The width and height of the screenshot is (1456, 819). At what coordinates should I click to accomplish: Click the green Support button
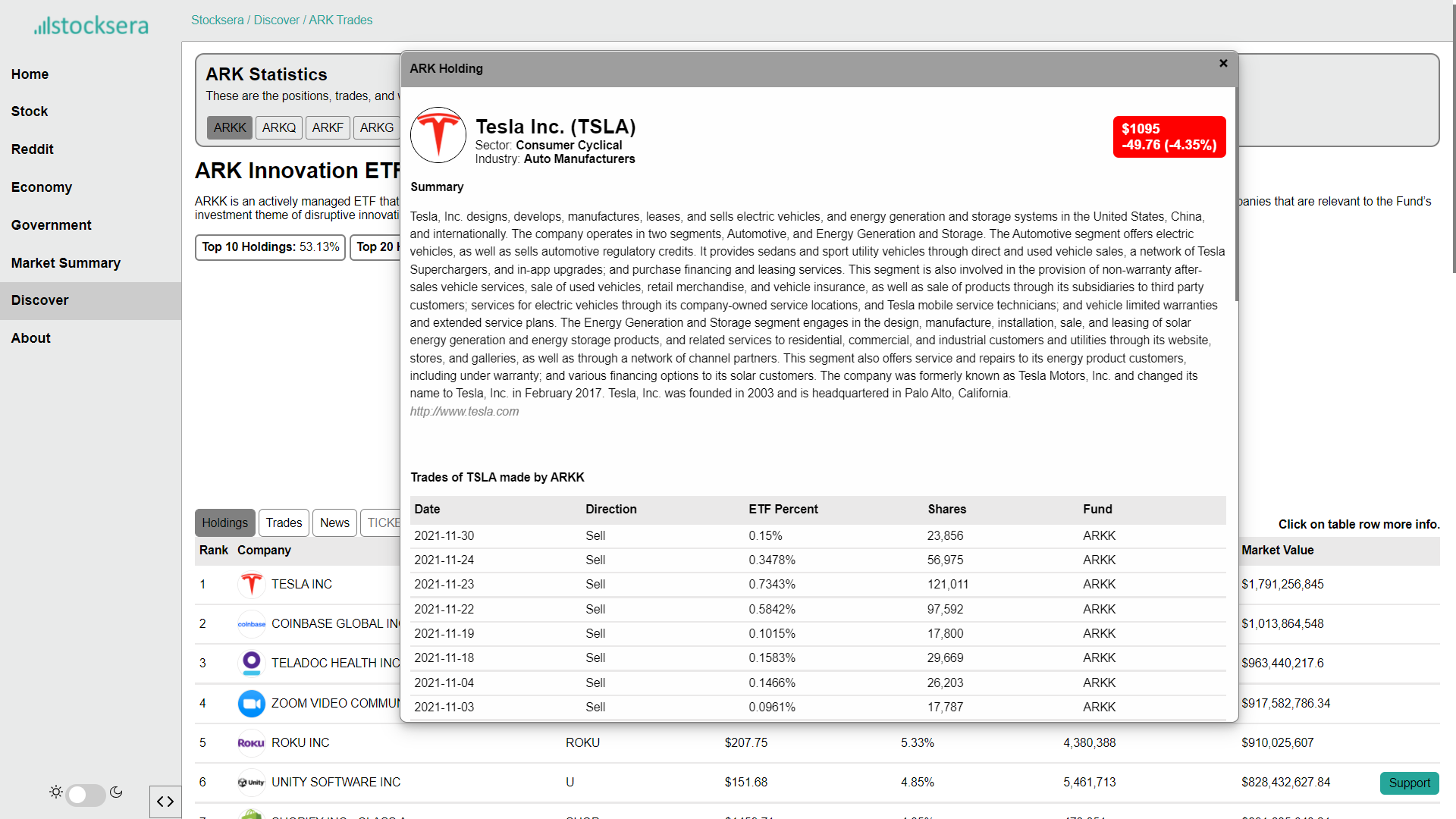click(1409, 783)
